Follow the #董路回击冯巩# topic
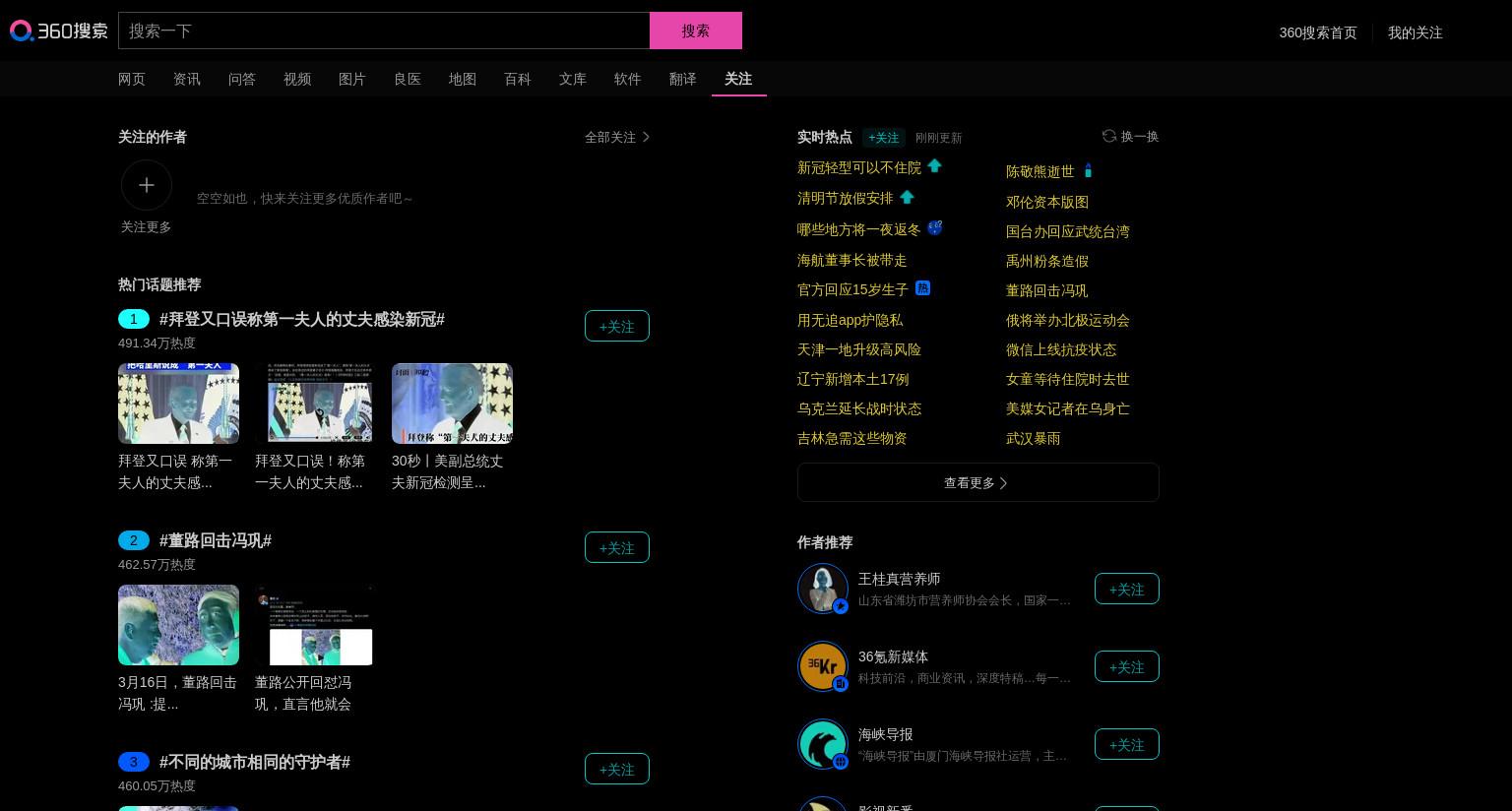Image resolution: width=1512 pixels, height=811 pixels. point(617,547)
